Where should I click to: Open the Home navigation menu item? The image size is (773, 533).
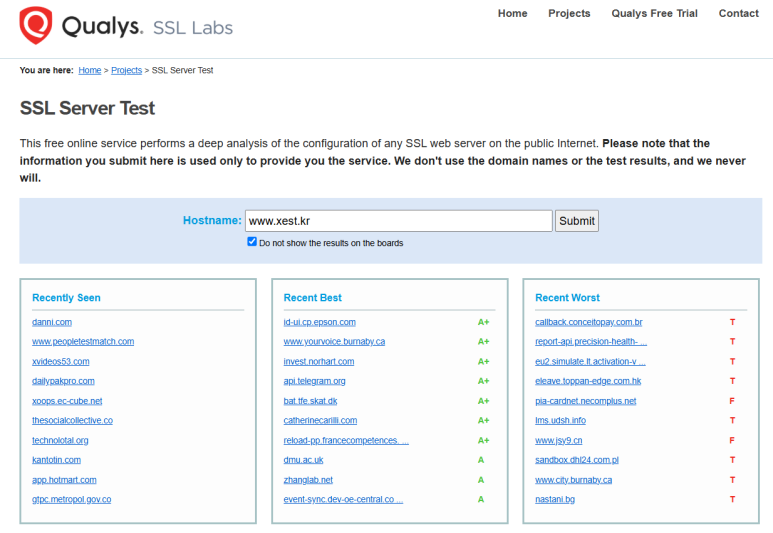(512, 13)
